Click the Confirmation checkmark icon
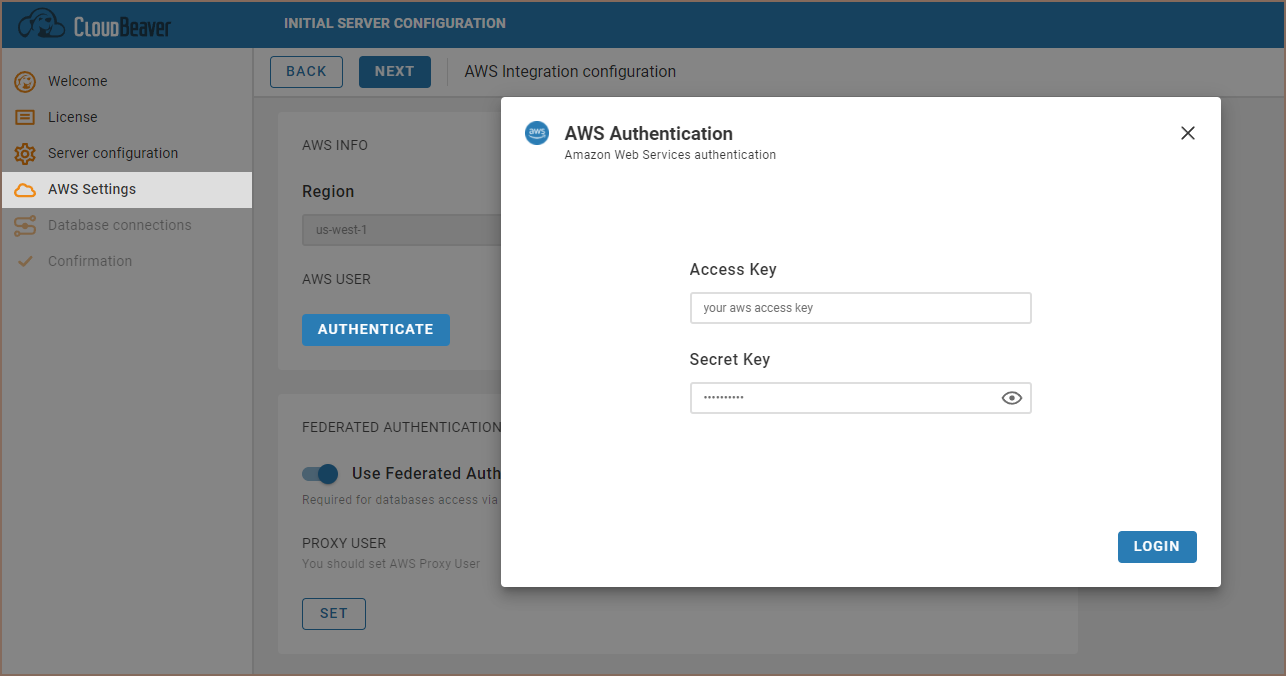This screenshot has height=676, width=1286. (25, 261)
